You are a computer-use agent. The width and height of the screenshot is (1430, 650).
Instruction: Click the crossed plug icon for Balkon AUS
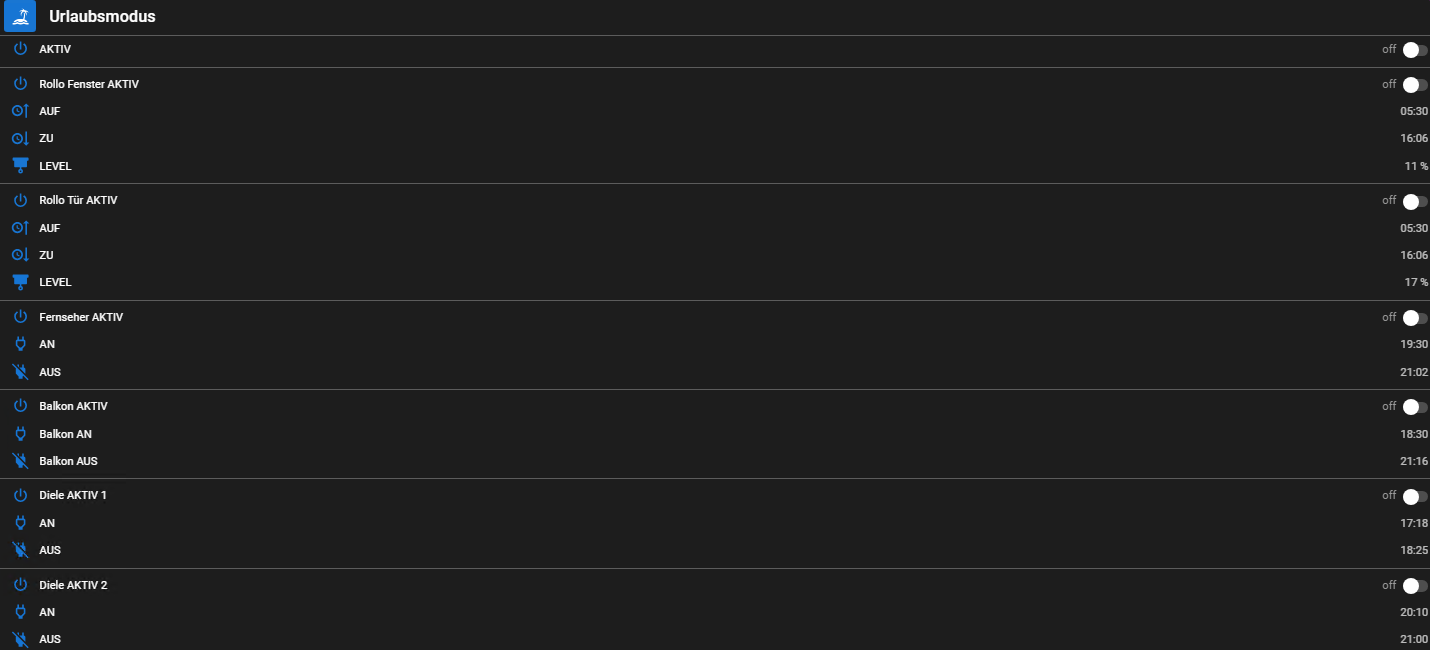(x=20, y=461)
